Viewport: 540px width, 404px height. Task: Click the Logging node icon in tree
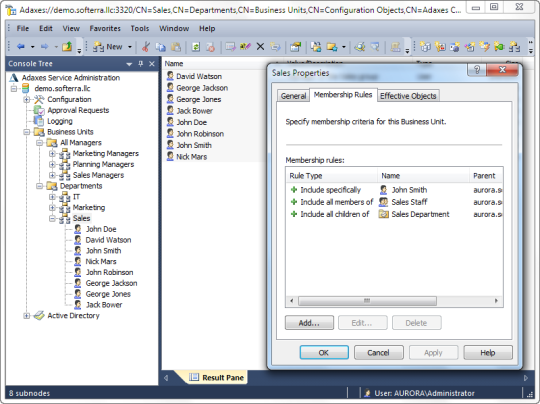tap(39, 121)
